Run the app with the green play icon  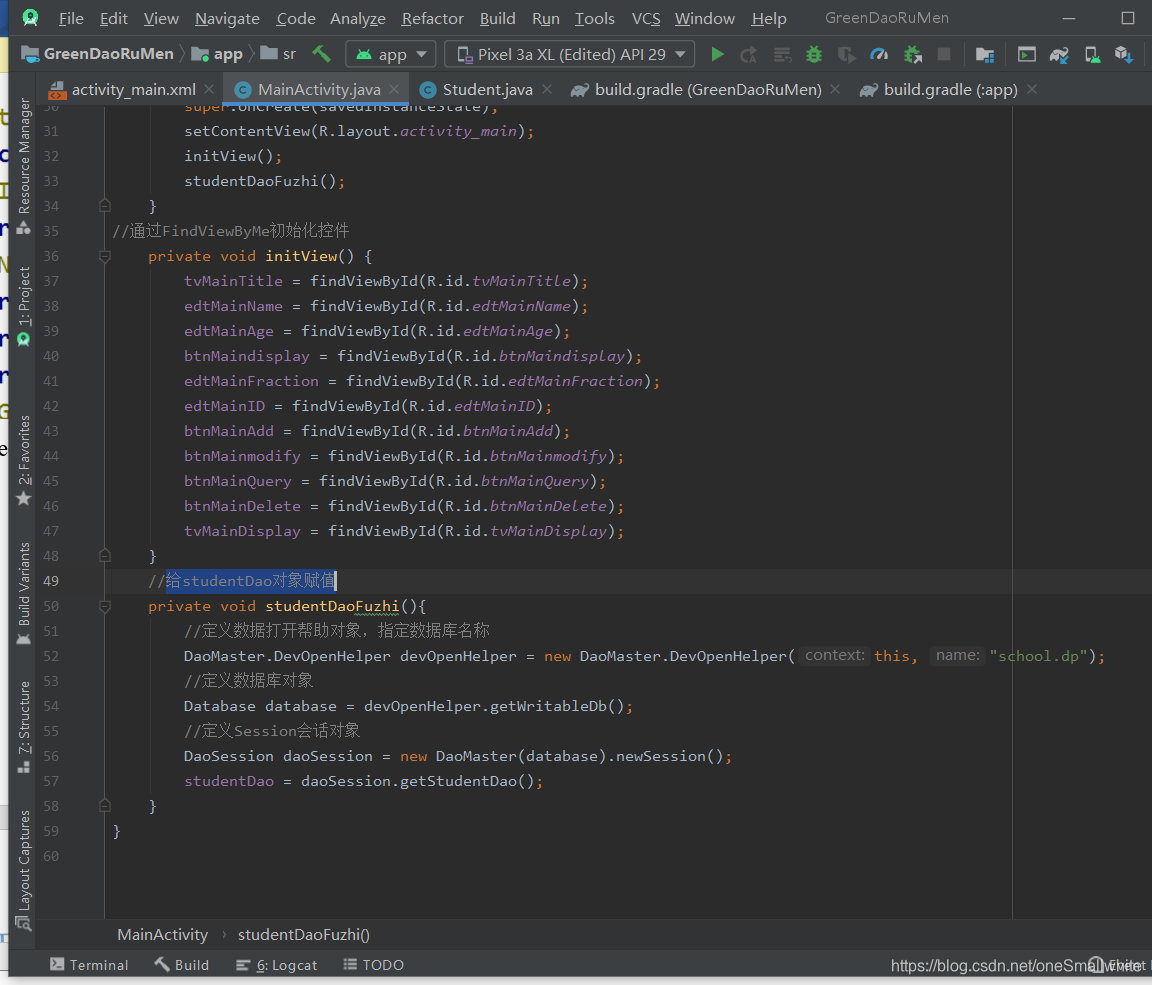[717, 54]
